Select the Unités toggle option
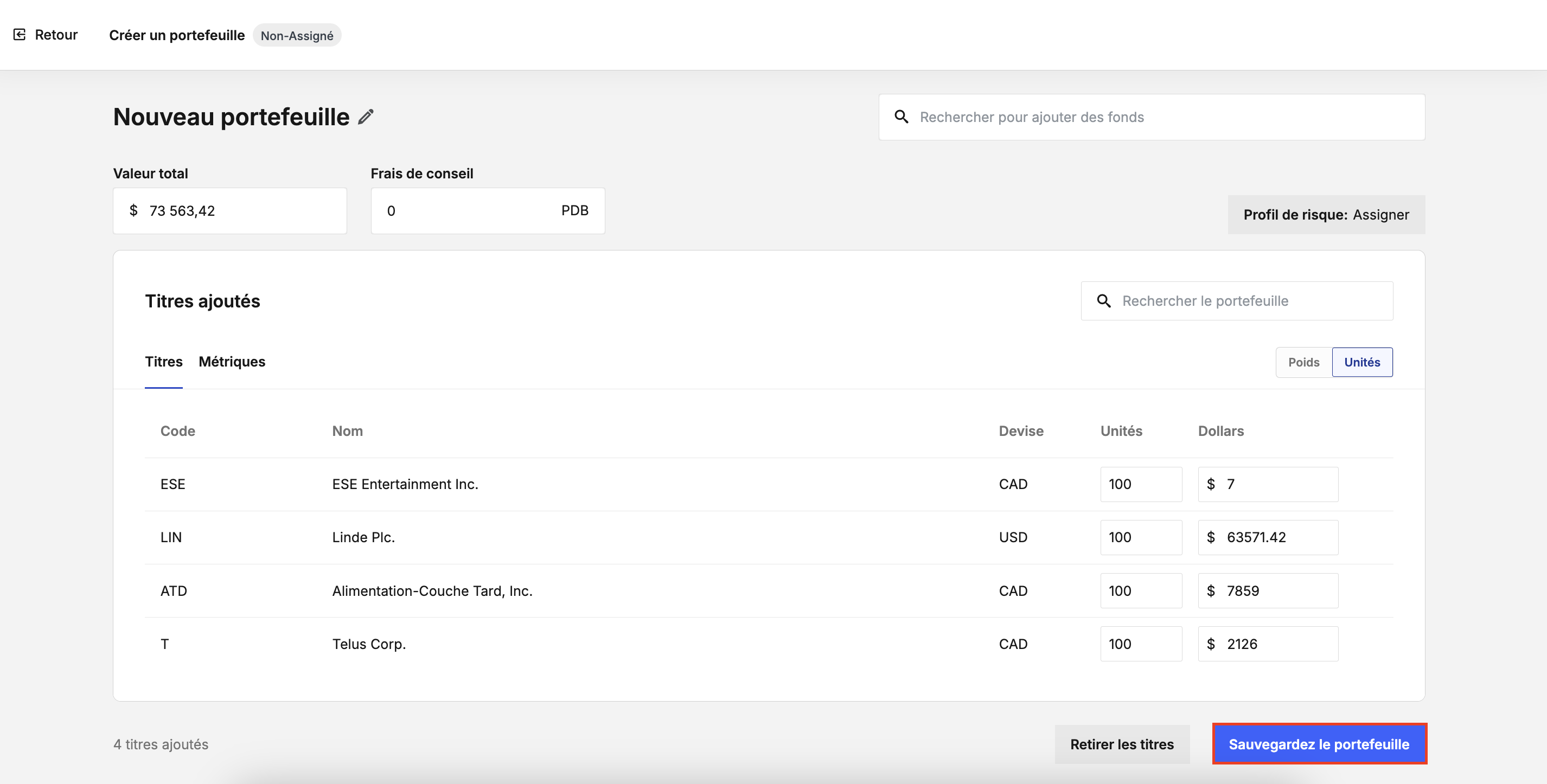This screenshot has width=1547, height=784. (x=1361, y=362)
